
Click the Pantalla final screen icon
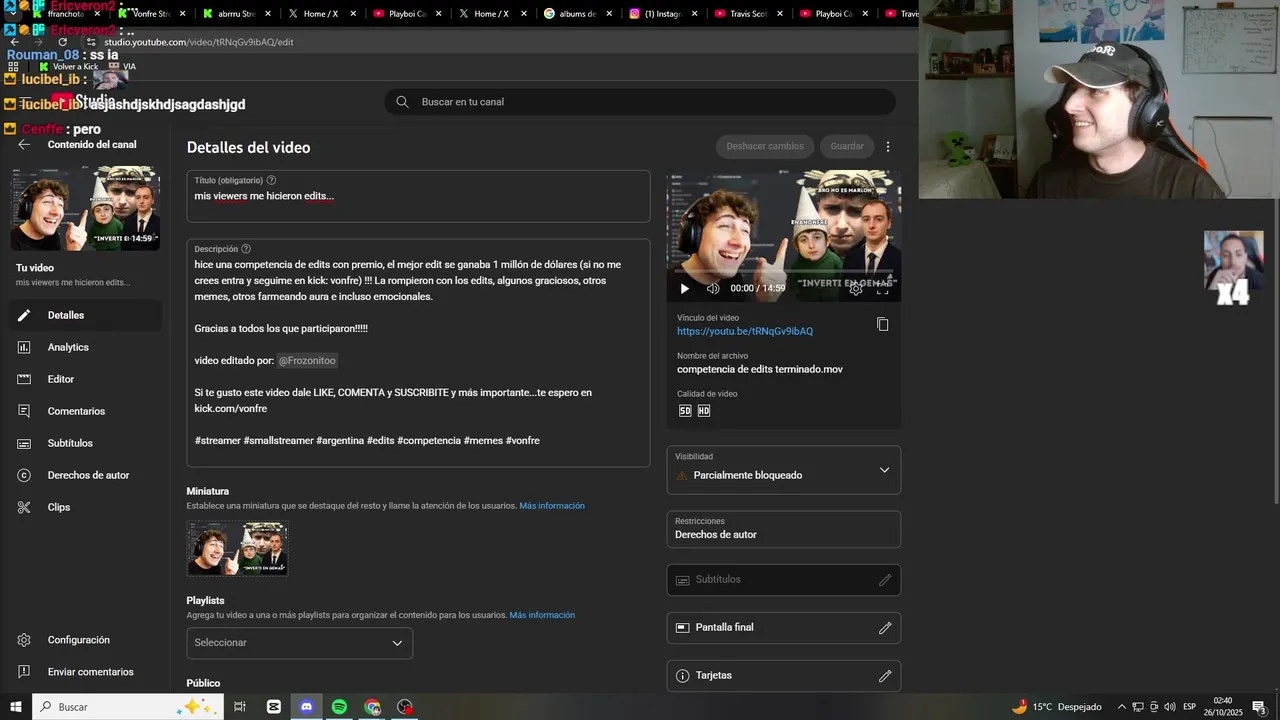coord(683,628)
